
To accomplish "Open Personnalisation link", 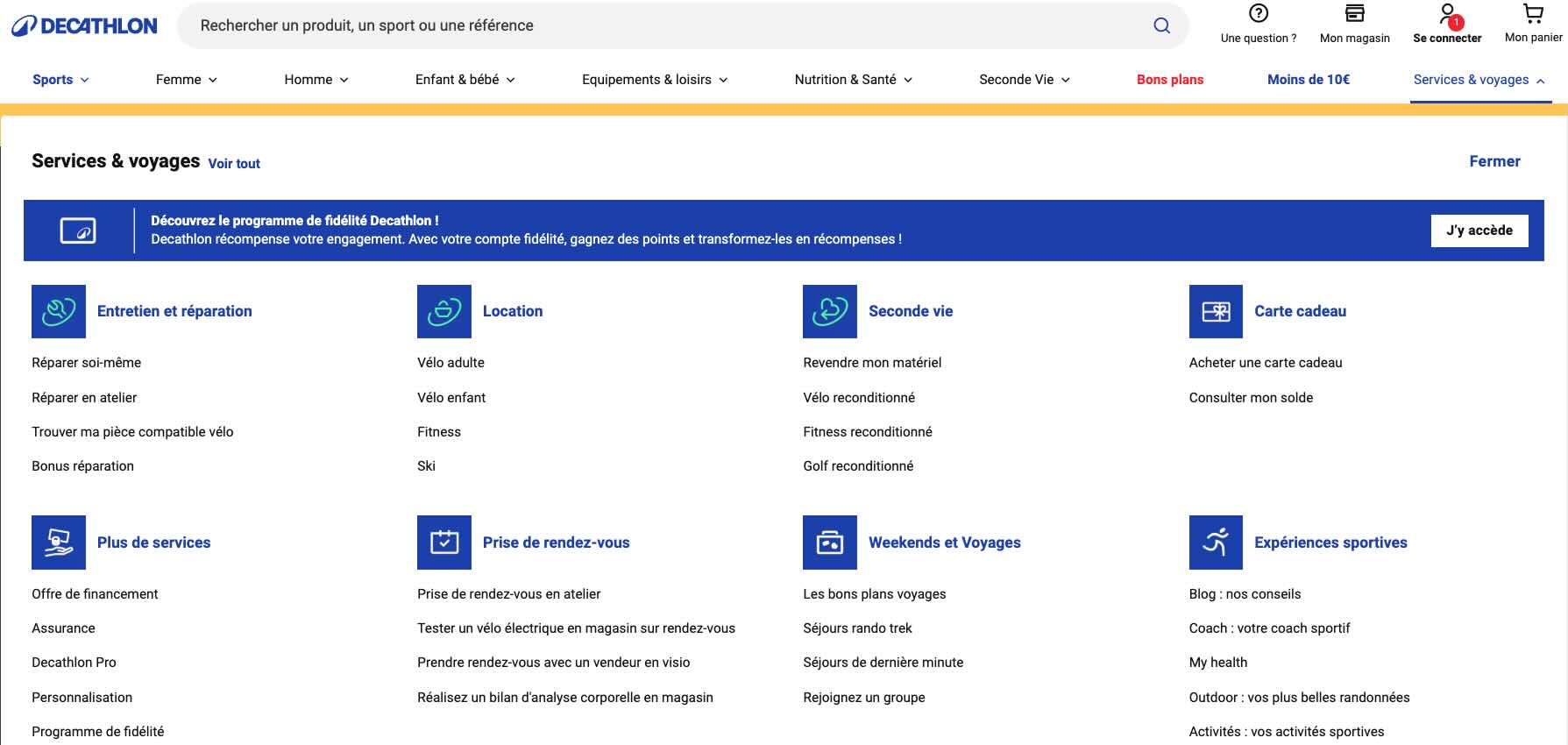I will 82,698.
